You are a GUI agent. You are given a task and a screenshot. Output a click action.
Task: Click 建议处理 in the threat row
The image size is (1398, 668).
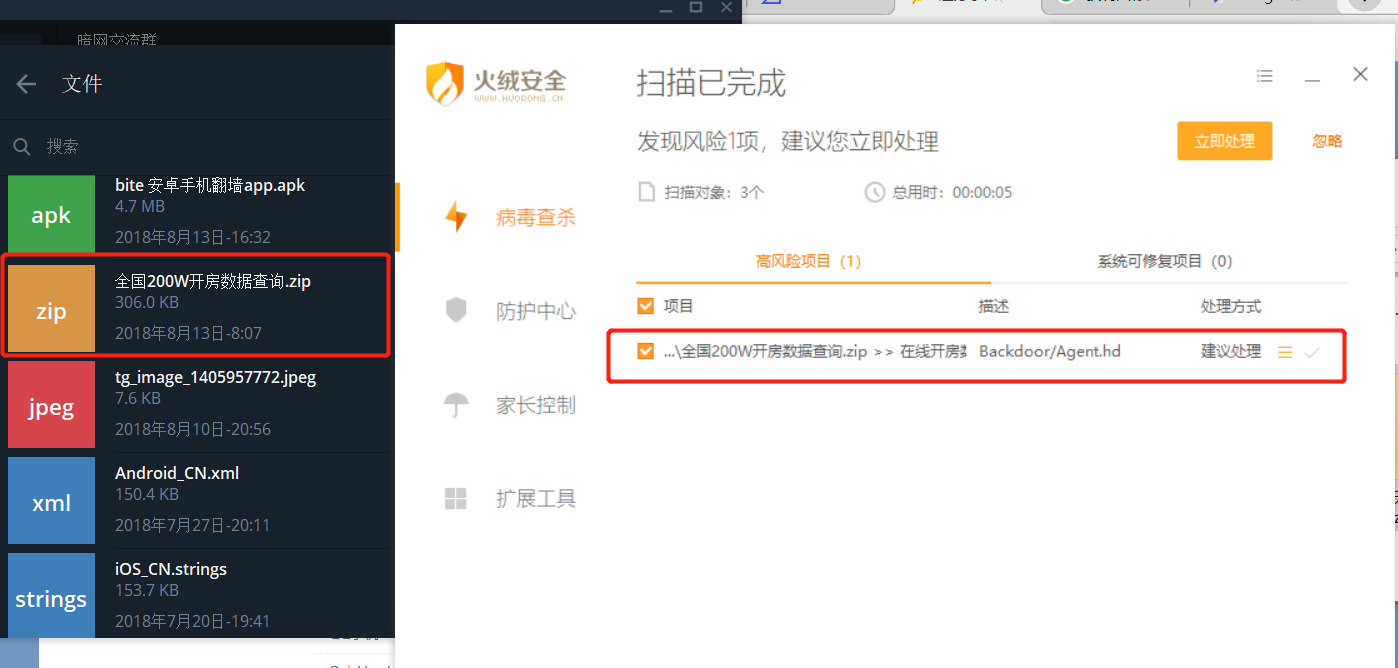pyautogui.click(x=1231, y=352)
